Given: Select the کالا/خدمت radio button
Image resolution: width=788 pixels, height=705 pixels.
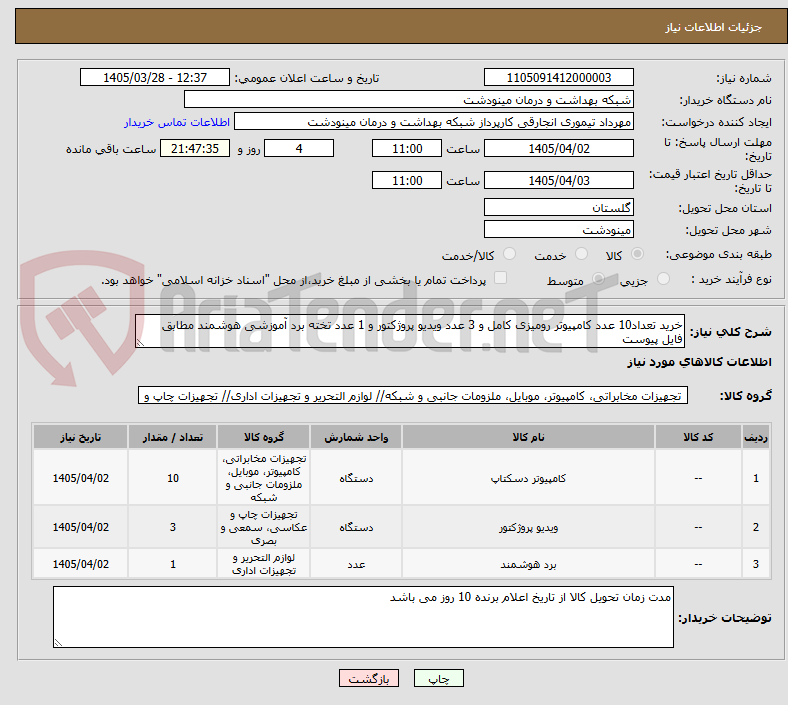Looking at the screenshot, I should [509, 254].
